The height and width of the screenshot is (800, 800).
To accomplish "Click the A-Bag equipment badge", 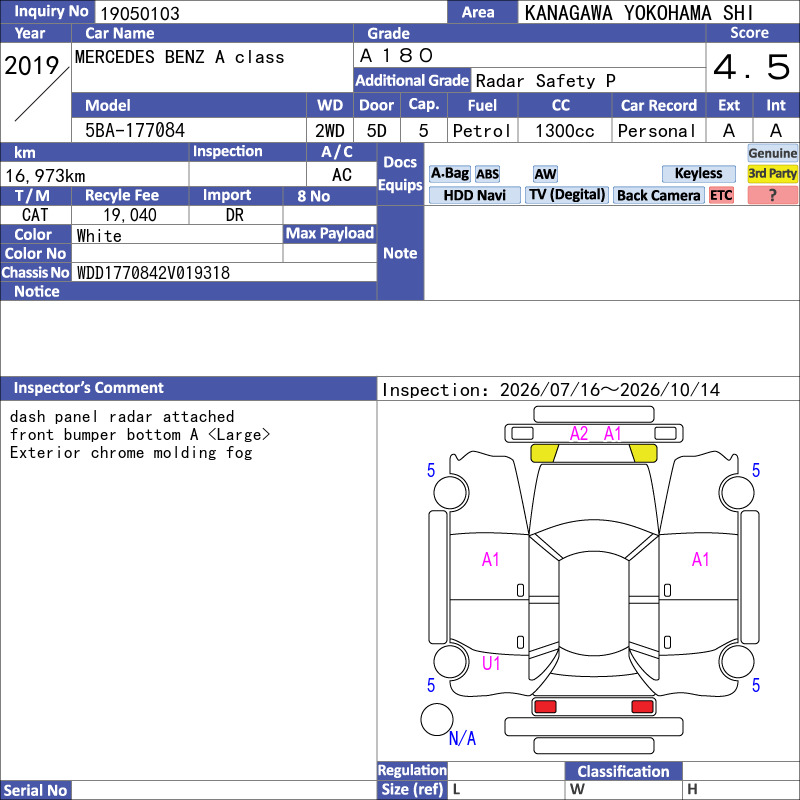I will (x=449, y=174).
